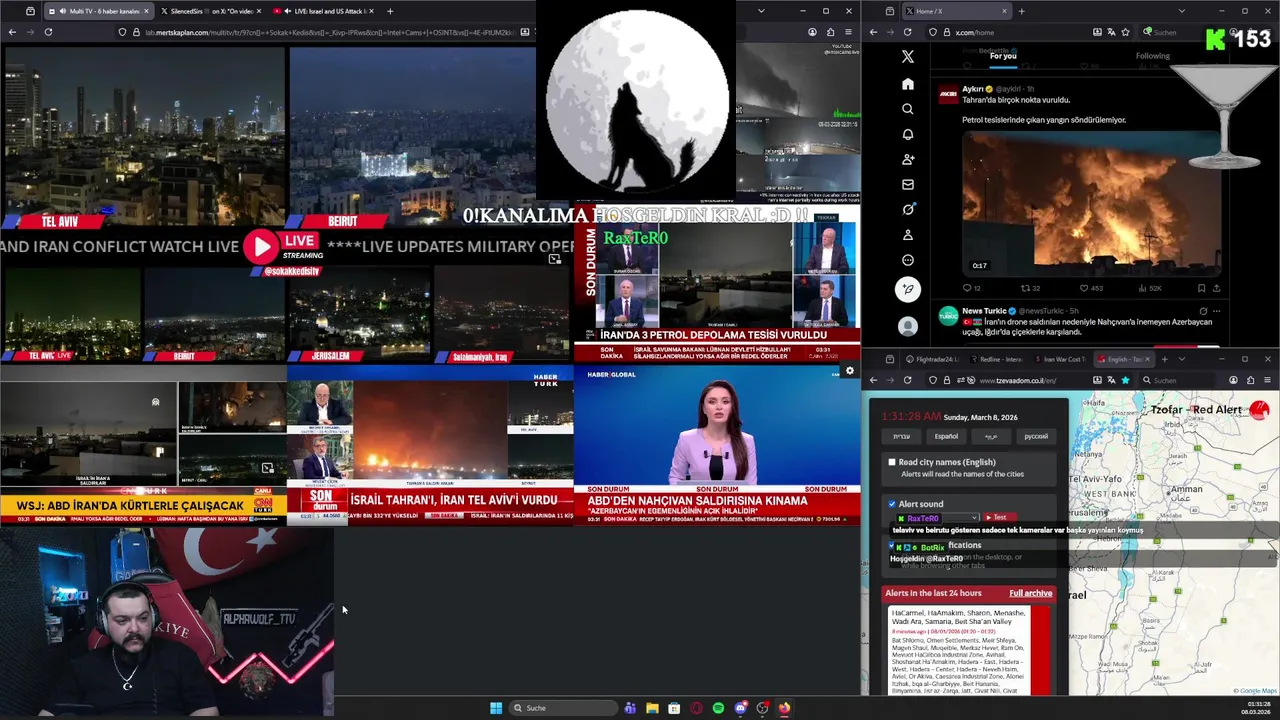Open account avatar at X sidebar bottom

[x=908, y=326]
